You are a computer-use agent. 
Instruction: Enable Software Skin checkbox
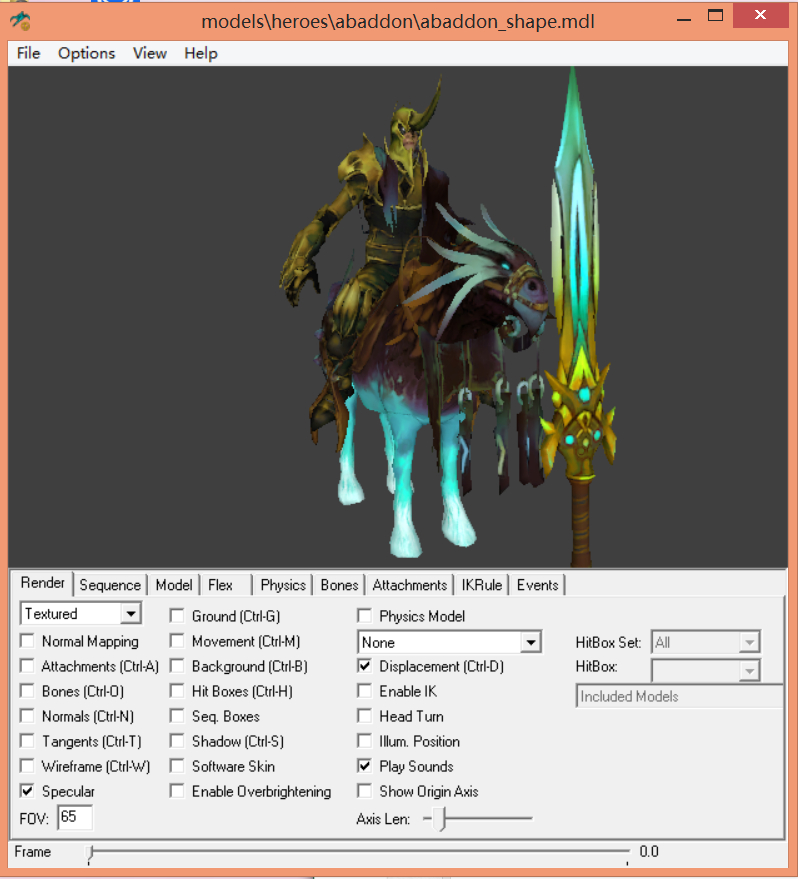pyautogui.click(x=177, y=766)
